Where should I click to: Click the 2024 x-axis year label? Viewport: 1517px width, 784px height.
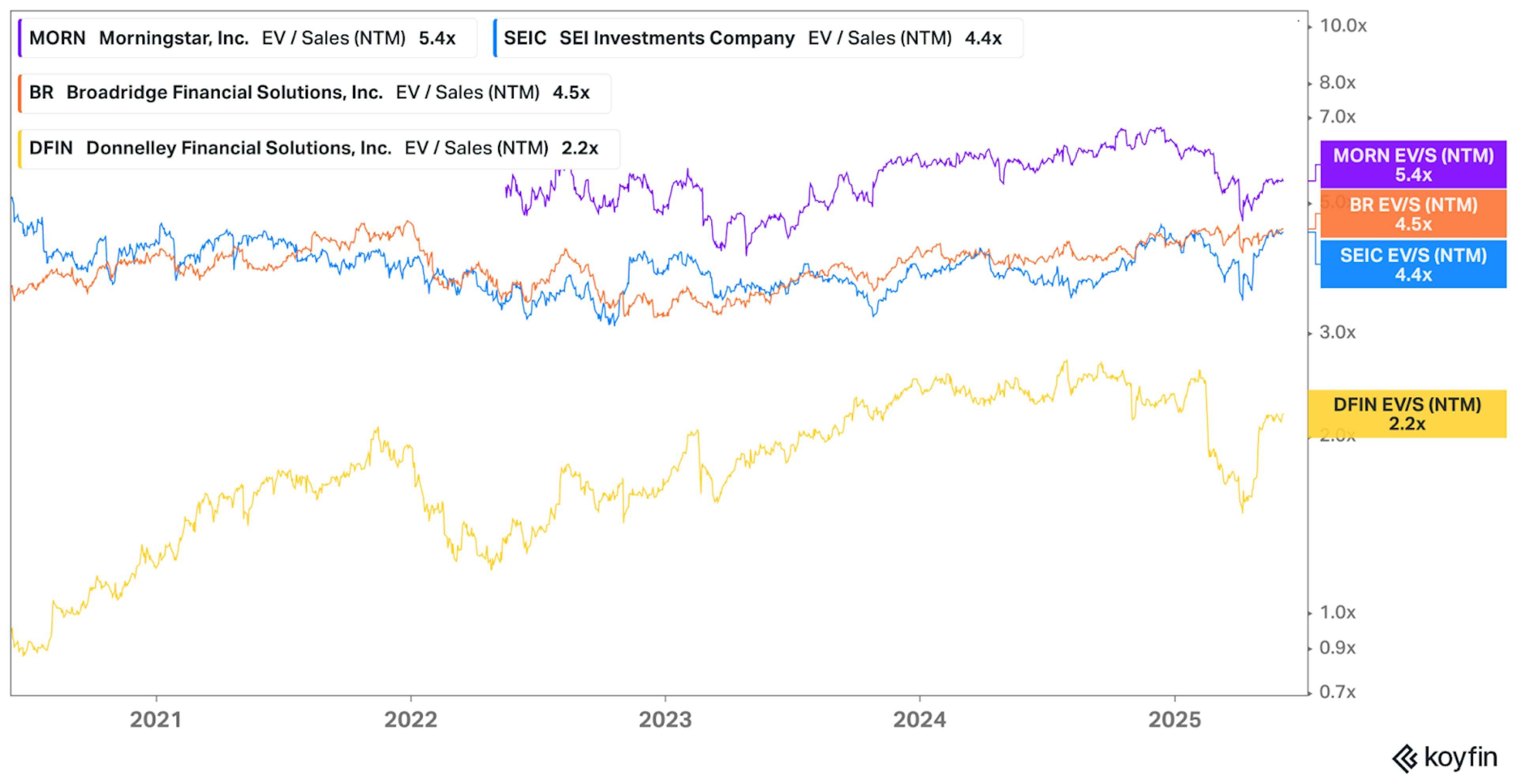(x=920, y=720)
